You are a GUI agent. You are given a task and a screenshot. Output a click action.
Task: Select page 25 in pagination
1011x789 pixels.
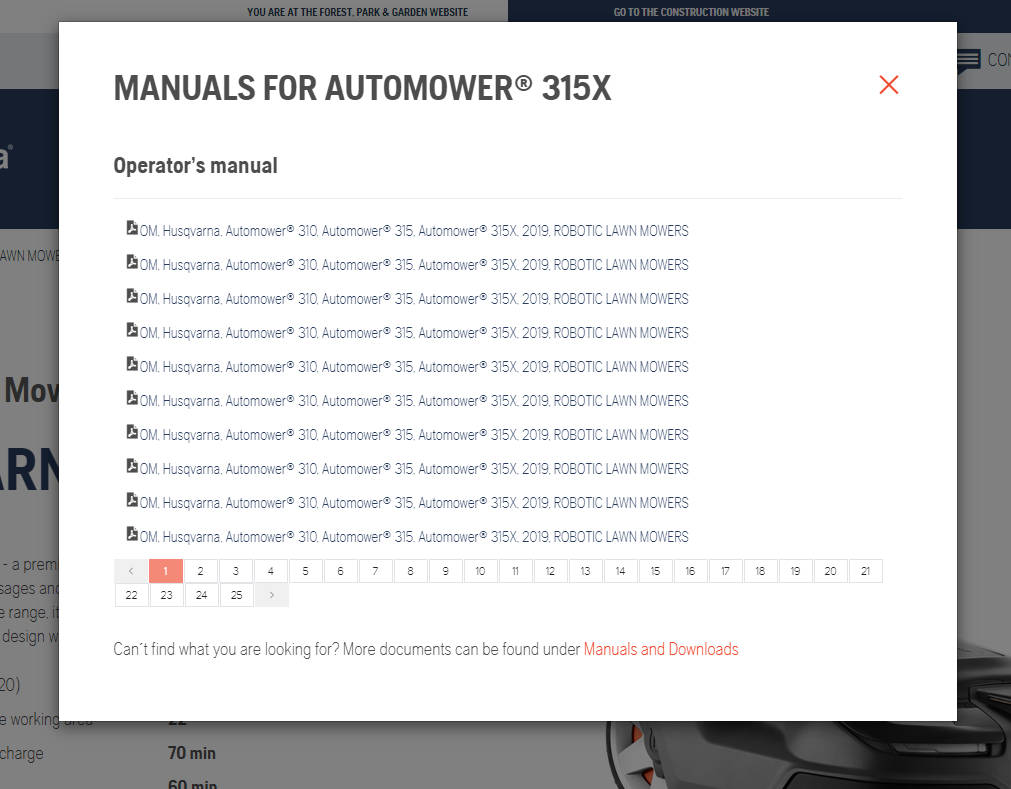point(236,595)
